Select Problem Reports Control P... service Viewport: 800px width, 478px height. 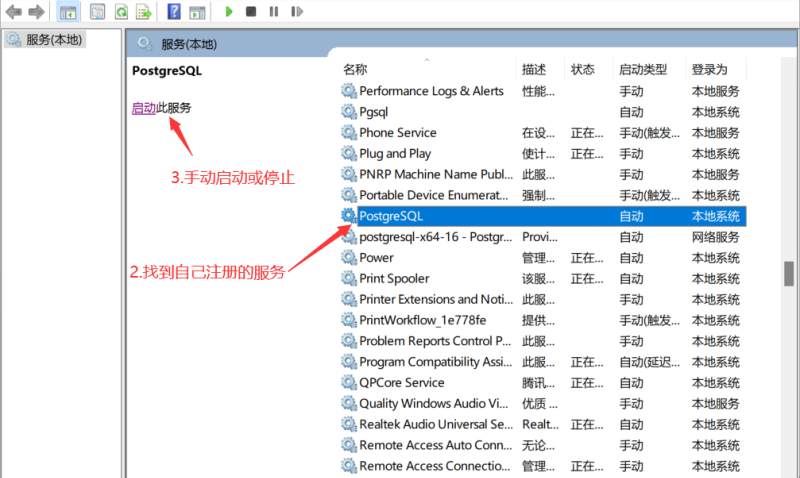(x=543, y=341)
